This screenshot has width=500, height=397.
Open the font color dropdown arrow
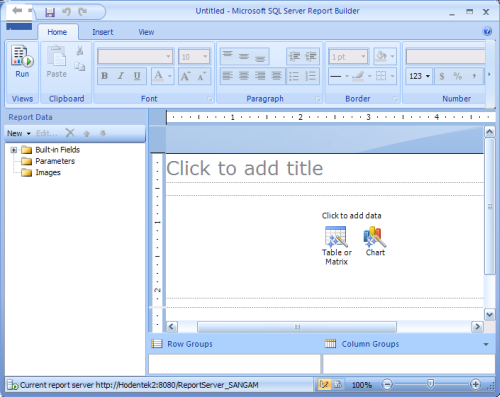coord(170,76)
